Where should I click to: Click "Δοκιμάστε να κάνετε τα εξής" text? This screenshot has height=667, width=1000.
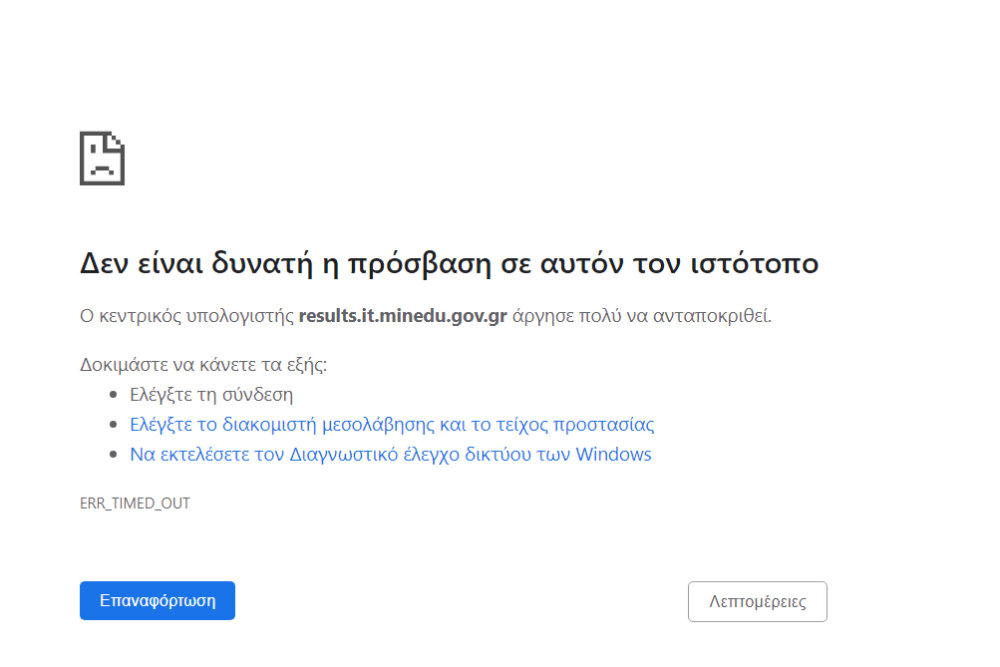[x=203, y=364]
